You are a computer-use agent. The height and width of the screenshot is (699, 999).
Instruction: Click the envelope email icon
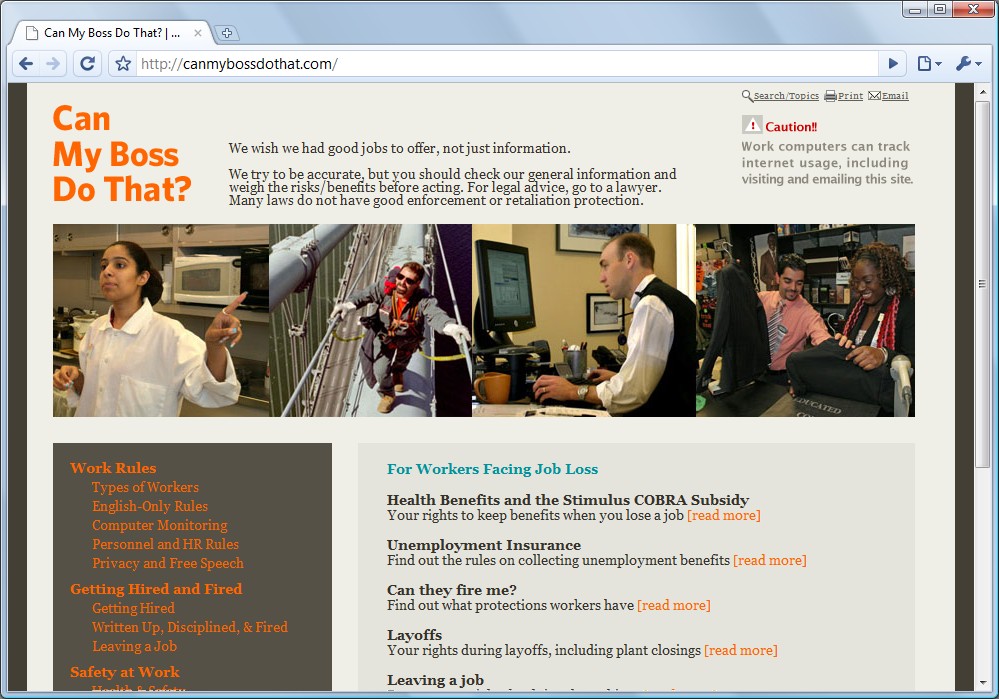point(874,96)
